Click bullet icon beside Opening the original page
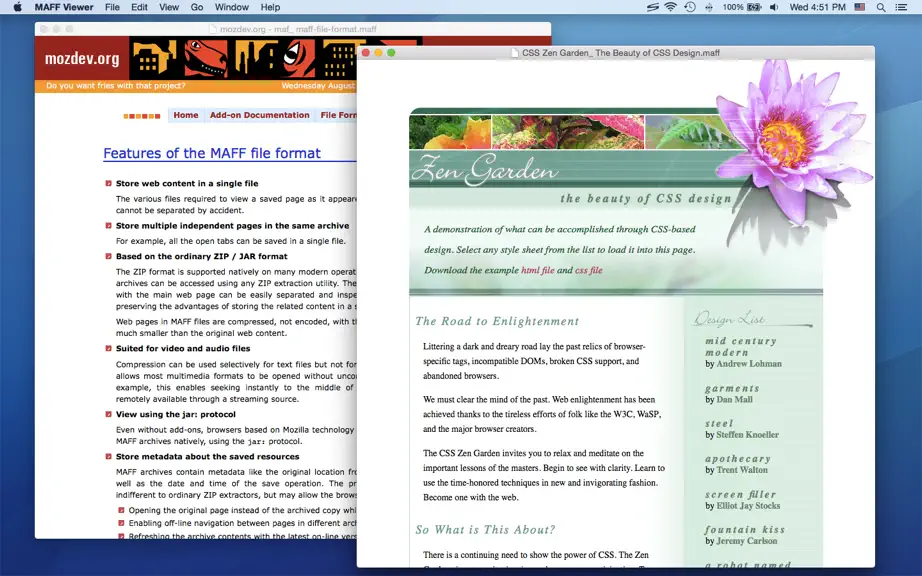922x576 pixels. coord(121,510)
